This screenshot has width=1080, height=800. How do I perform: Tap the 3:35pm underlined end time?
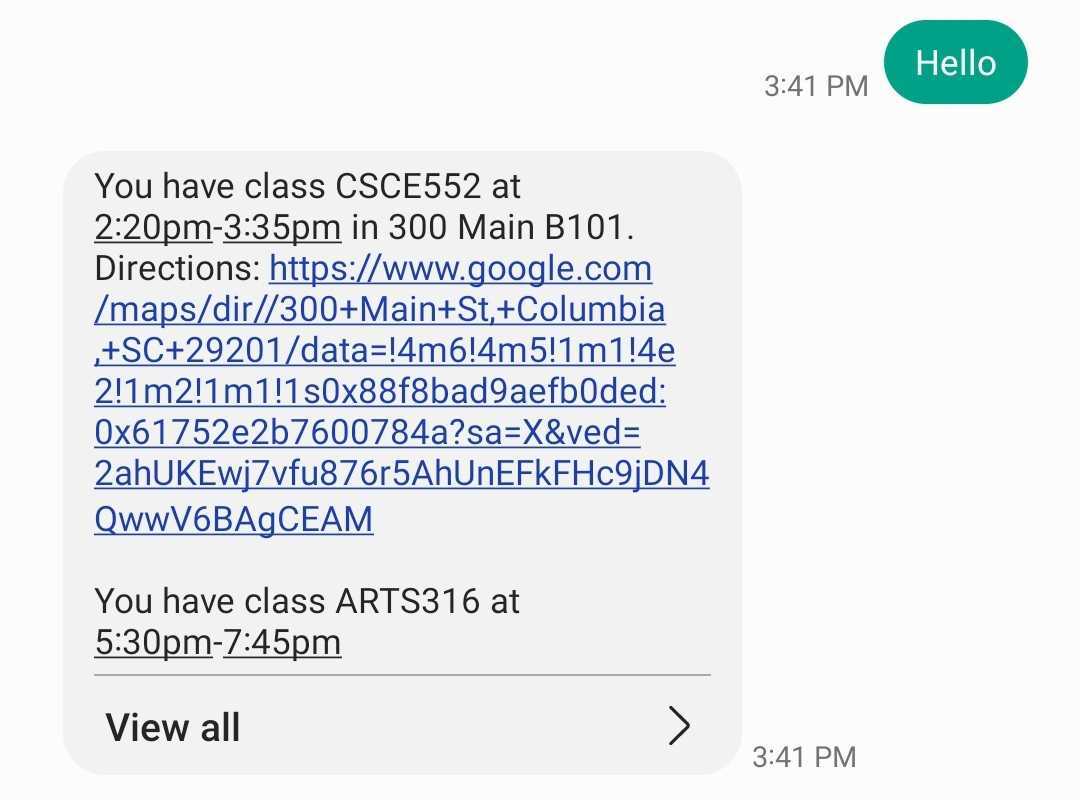coord(282,227)
